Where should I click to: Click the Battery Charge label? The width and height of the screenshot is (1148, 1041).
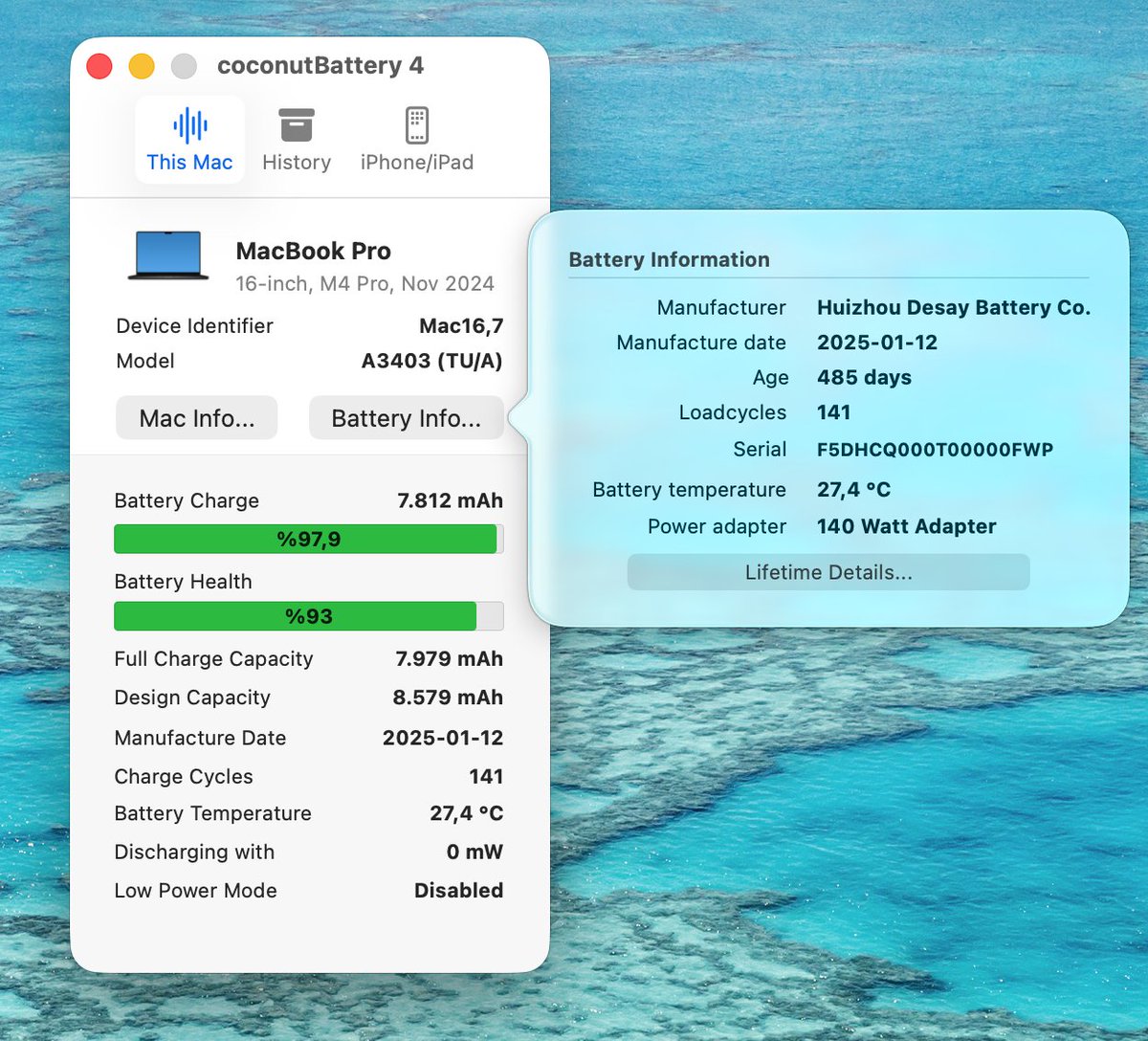click(187, 500)
